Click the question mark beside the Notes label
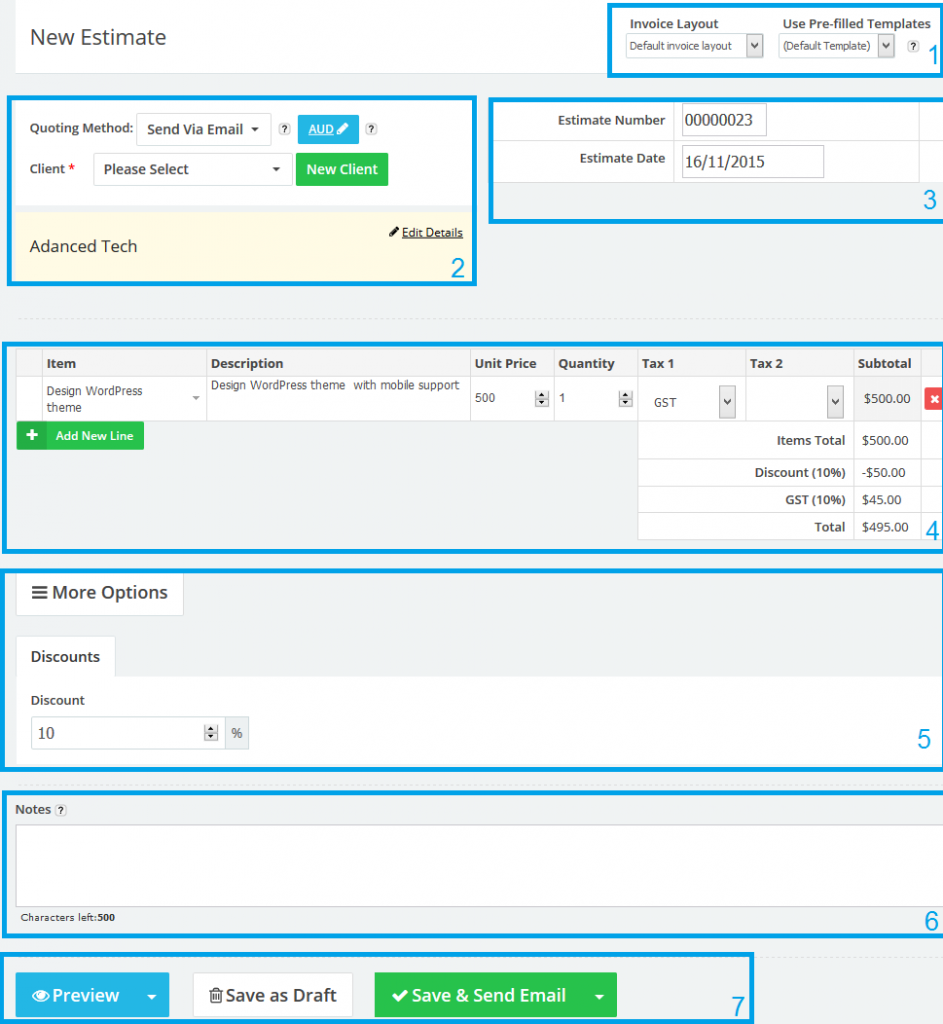 (x=62, y=809)
